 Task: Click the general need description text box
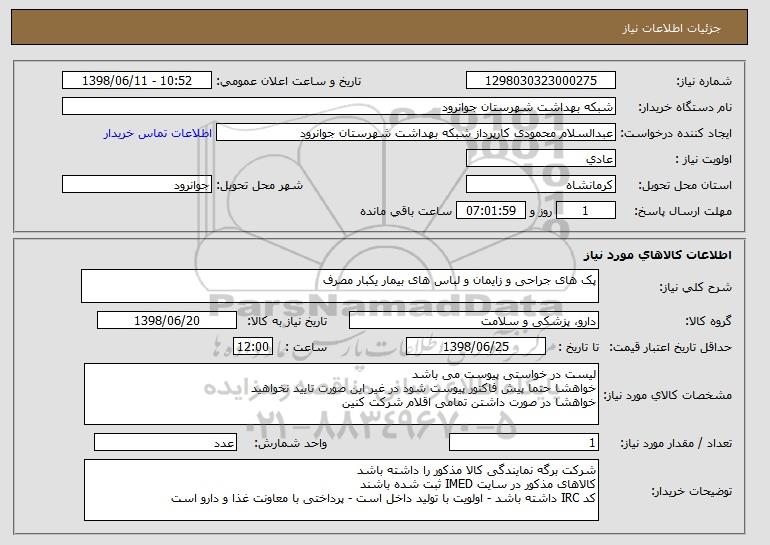pos(340,286)
